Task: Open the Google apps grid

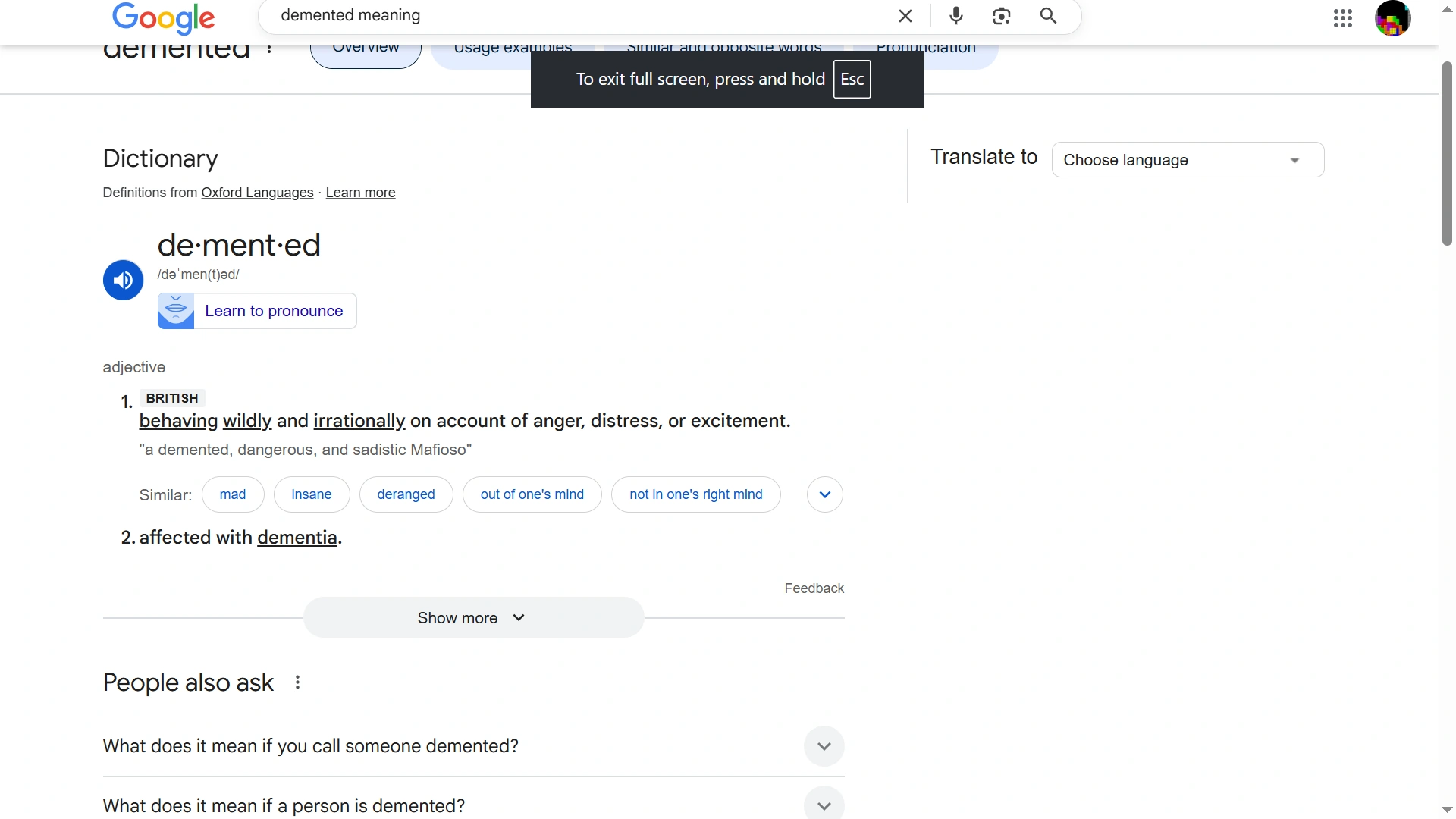Action: [x=1343, y=18]
